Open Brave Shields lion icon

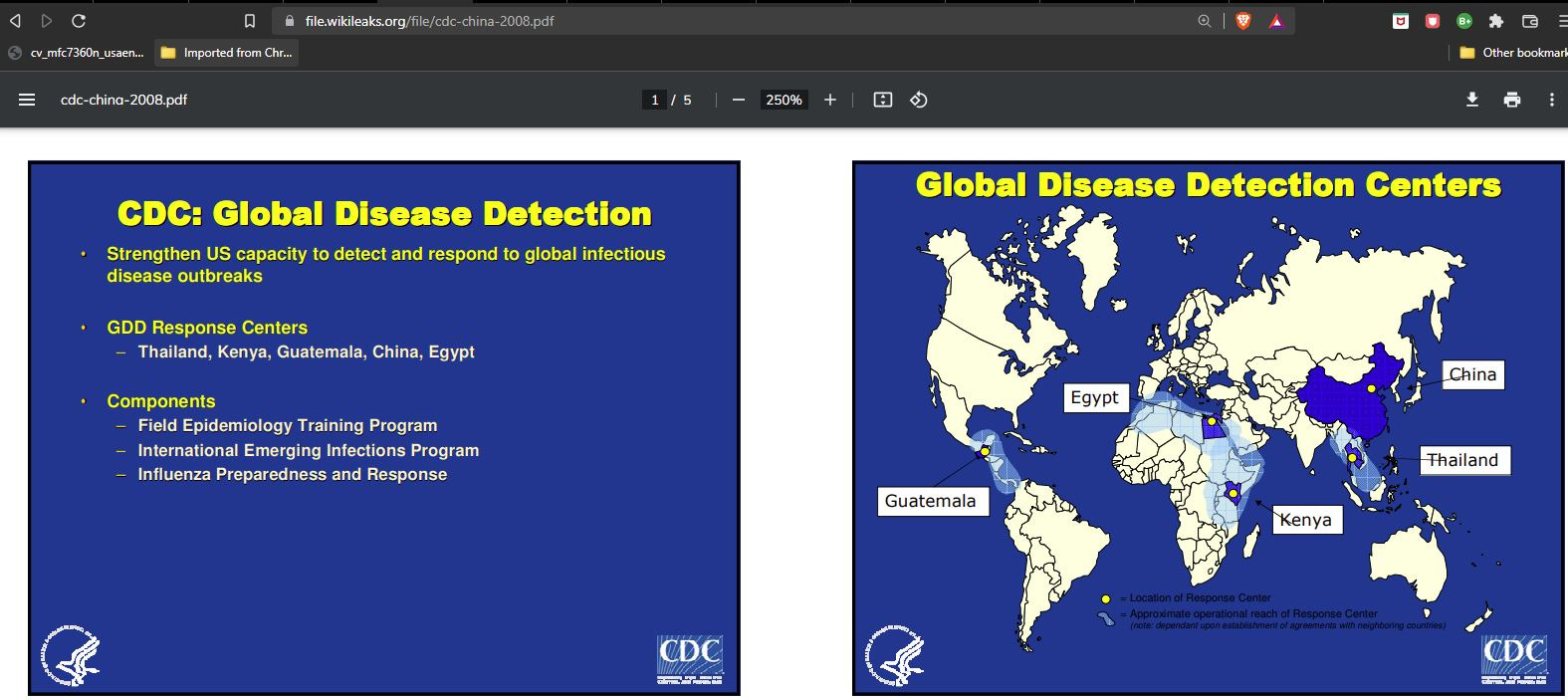(x=1242, y=21)
